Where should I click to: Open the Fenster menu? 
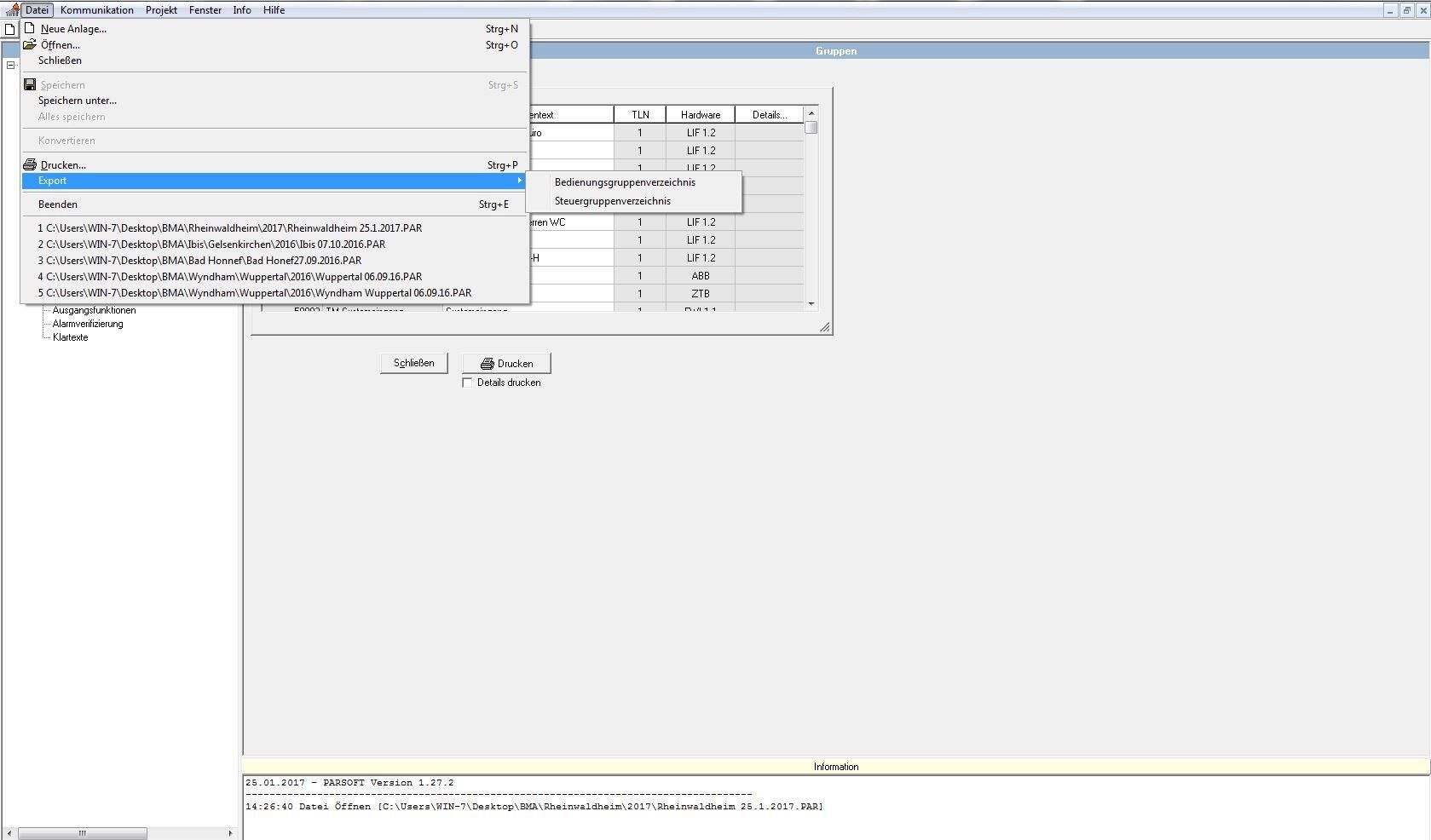point(205,10)
